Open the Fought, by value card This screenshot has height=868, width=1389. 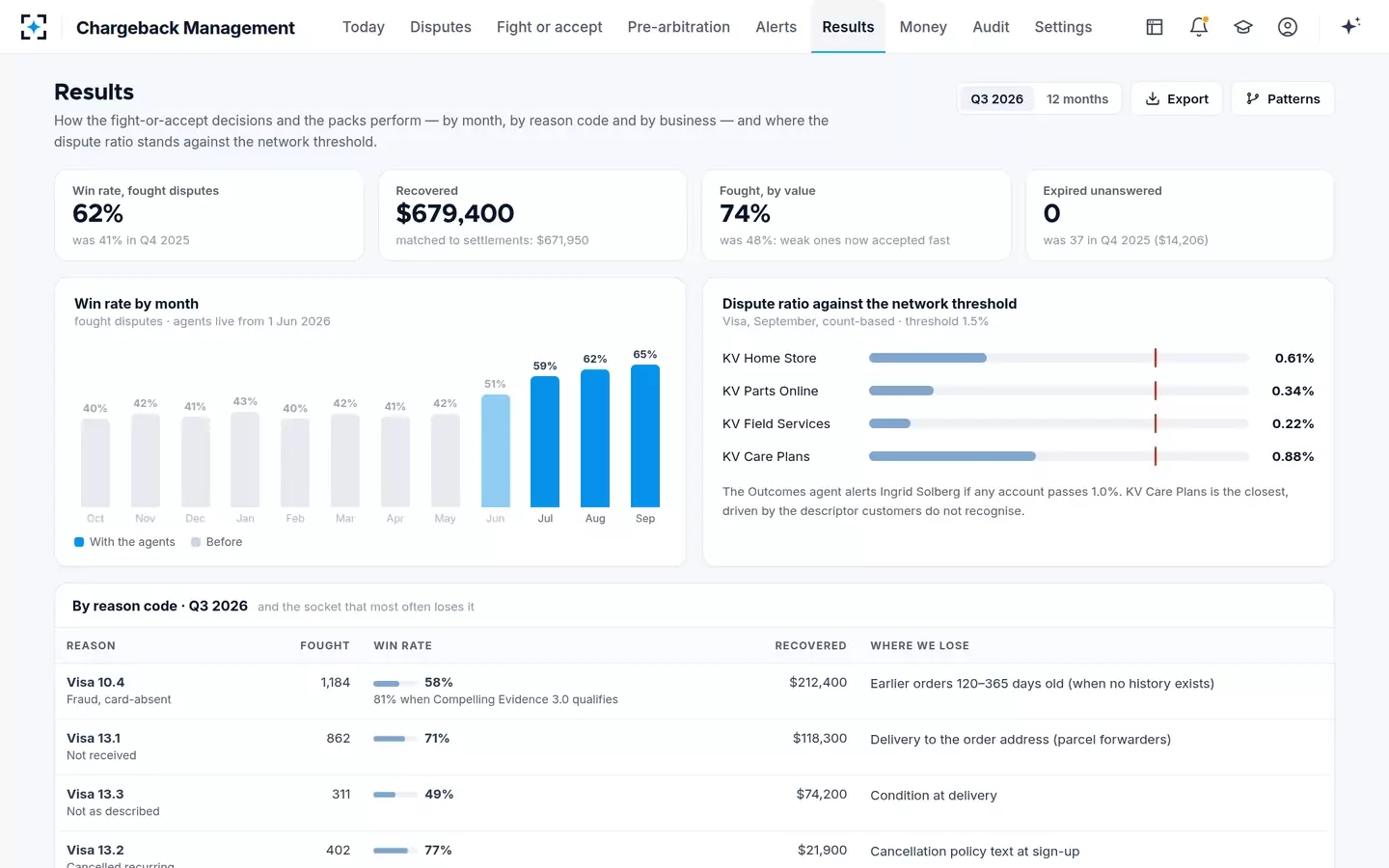coord(857,215)
